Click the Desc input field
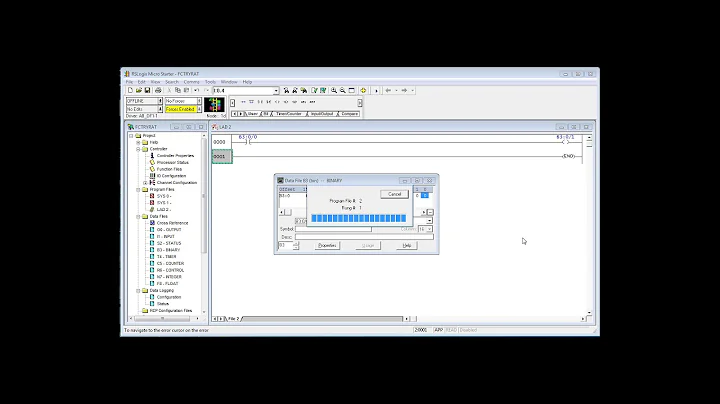The height and width of the screenshot is (404, 720). (364, 237)
